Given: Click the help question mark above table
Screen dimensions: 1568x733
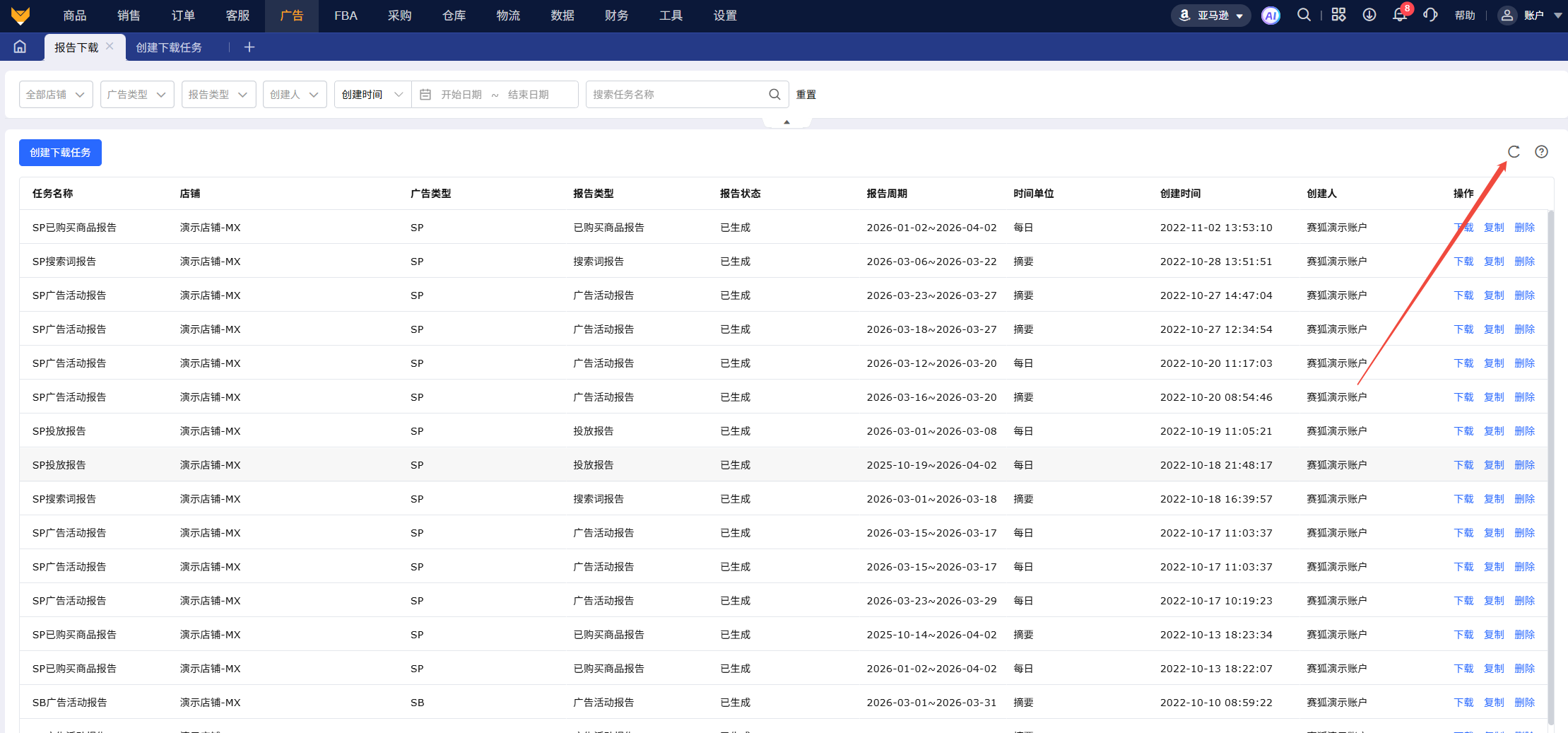Looking at the screenshot, I should click(x=1542, y=152).
